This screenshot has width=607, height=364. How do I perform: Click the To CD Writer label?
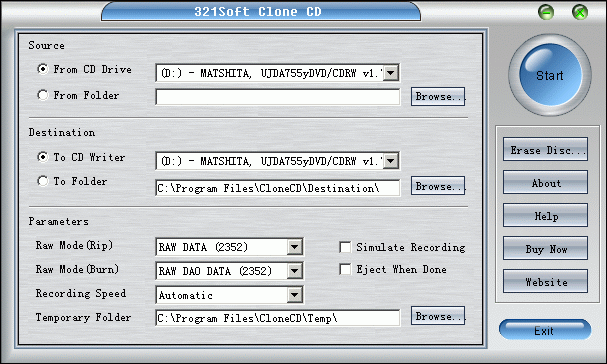tap(89, 157)
